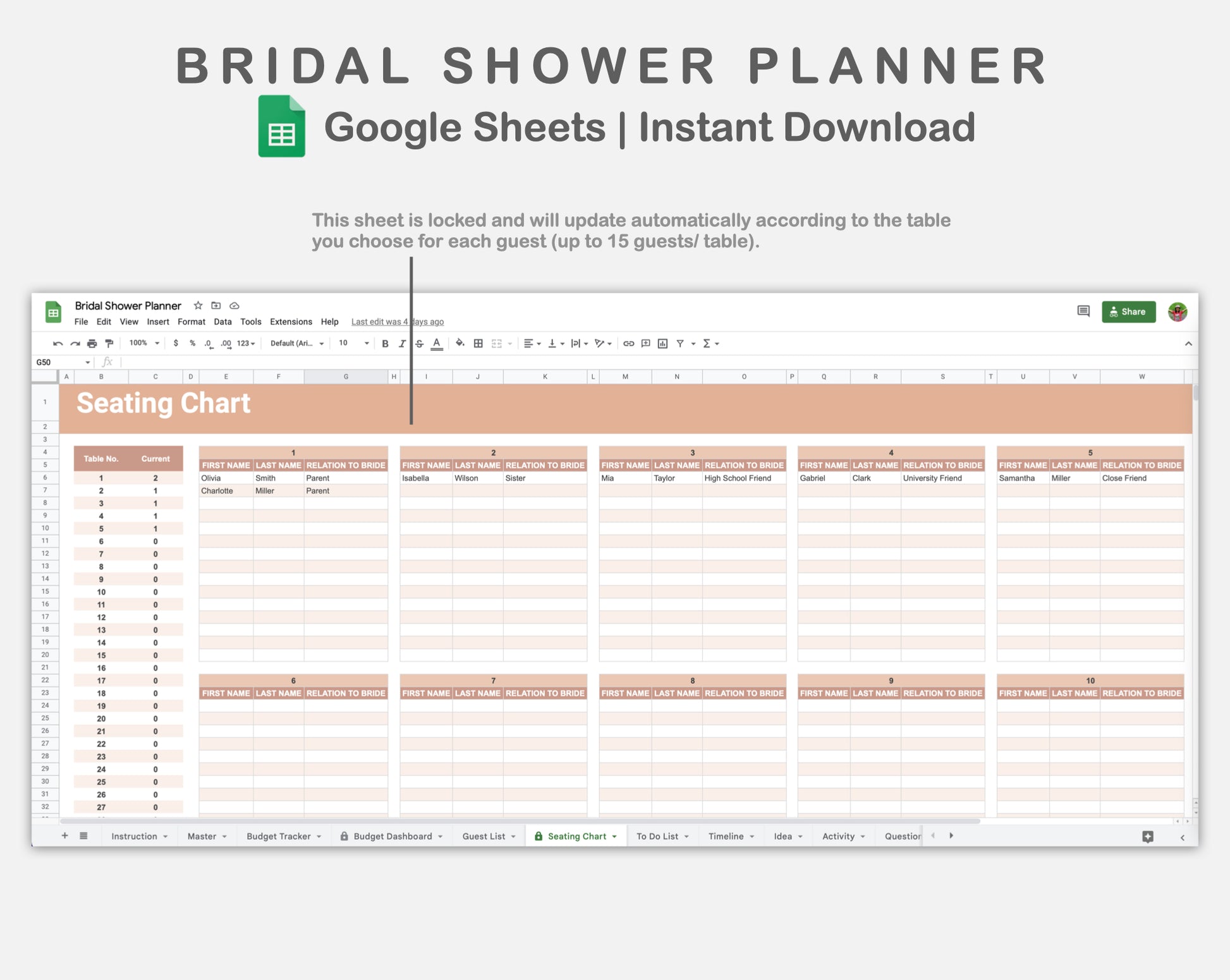Click the insert link icon
This screenshot has height=980, width=1230.
628,344
